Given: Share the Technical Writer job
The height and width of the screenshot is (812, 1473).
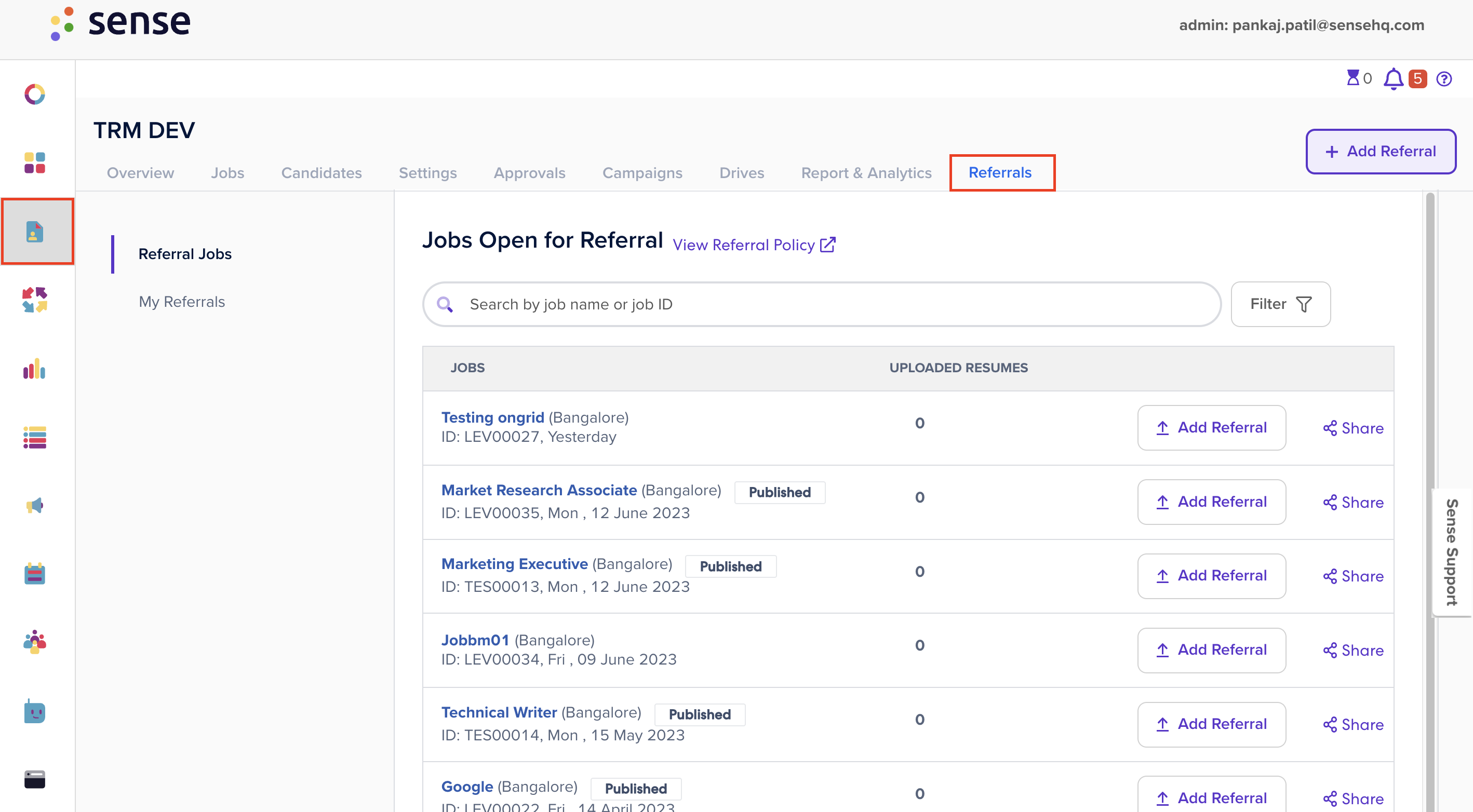Looking at the screenshot, I should [x=1353, y=725].
